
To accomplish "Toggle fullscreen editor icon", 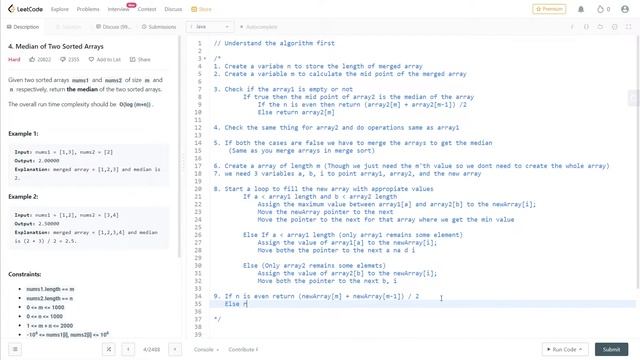I will click(629, 27).
